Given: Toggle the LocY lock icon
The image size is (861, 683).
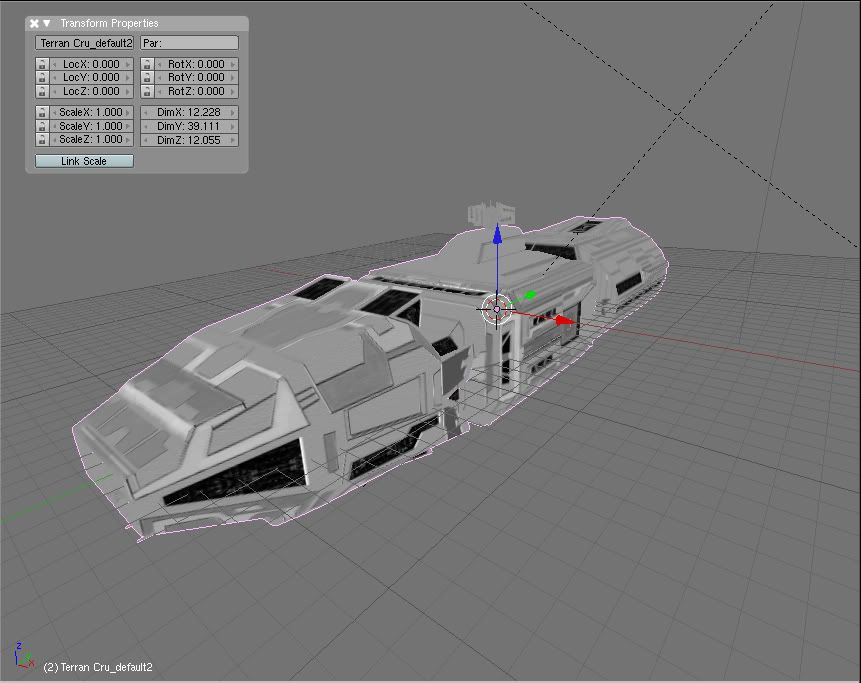Looking at the screenshot, I should tap(42, 77).
